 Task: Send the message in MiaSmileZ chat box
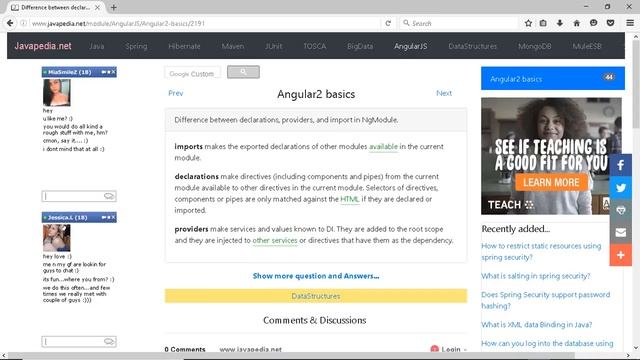coord(109,196)
